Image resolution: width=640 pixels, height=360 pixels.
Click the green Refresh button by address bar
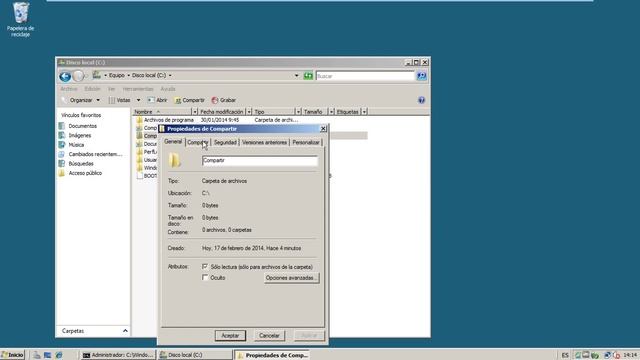(308, 76)
